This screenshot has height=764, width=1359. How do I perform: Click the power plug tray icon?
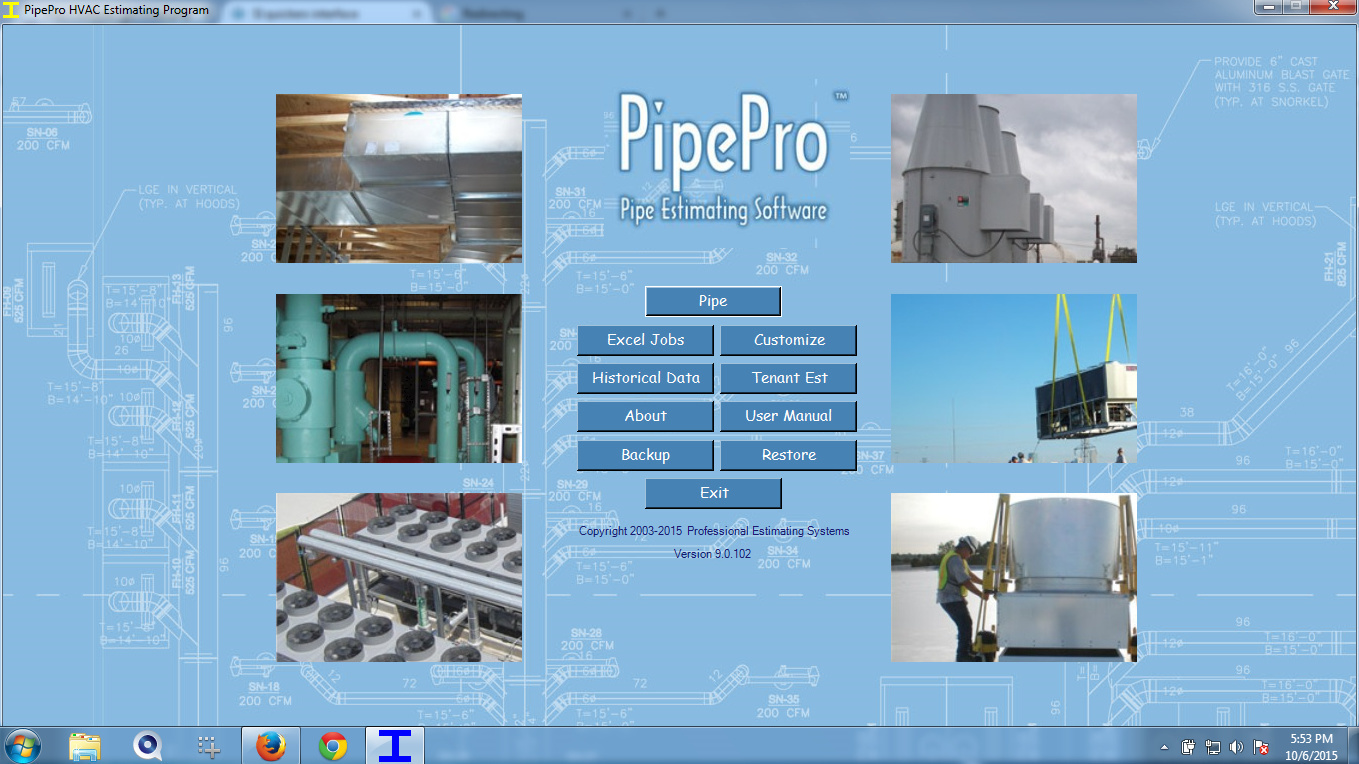[x=1189, y=747]
